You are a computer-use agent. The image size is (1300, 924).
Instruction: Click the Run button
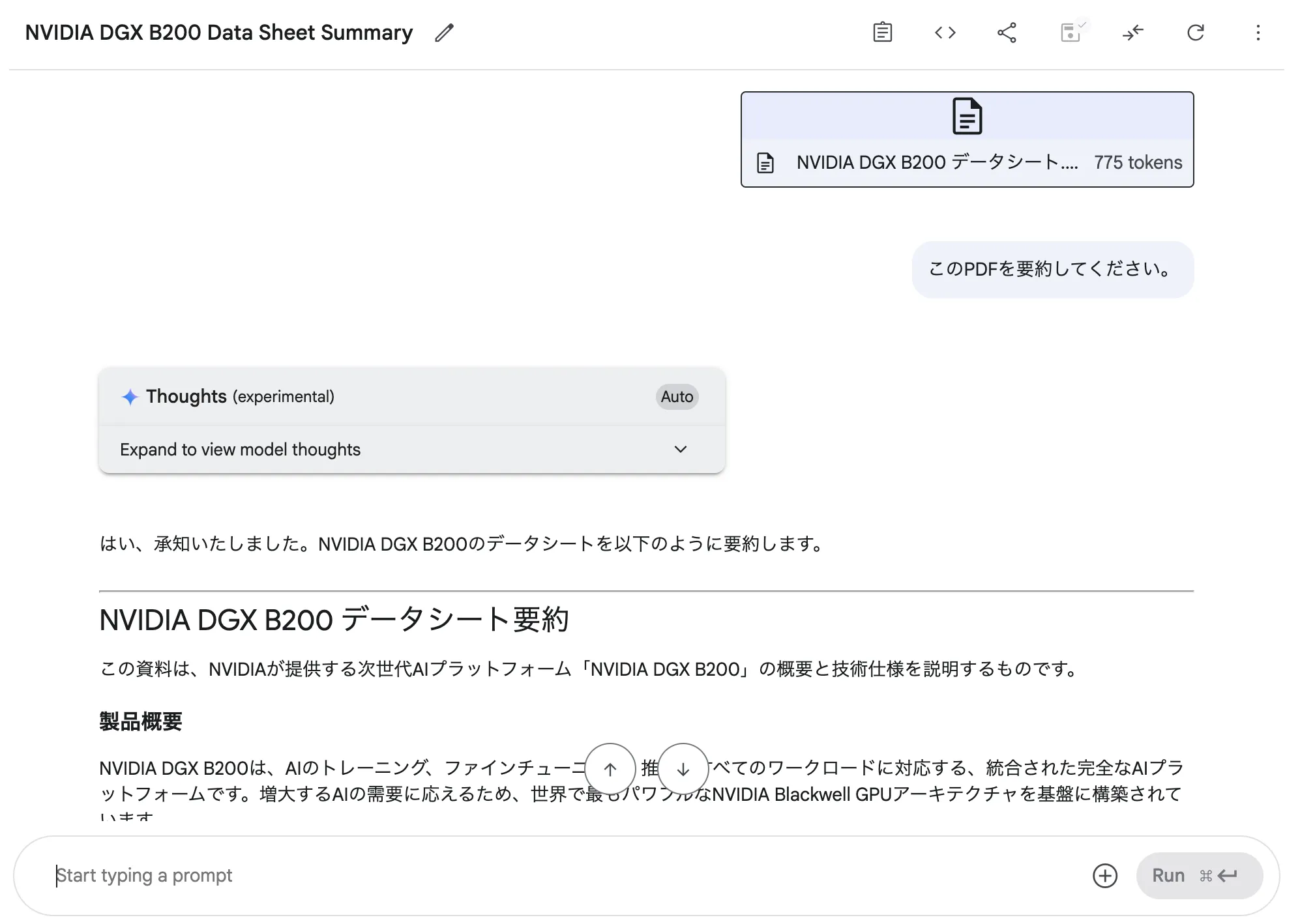[1200, 876]
